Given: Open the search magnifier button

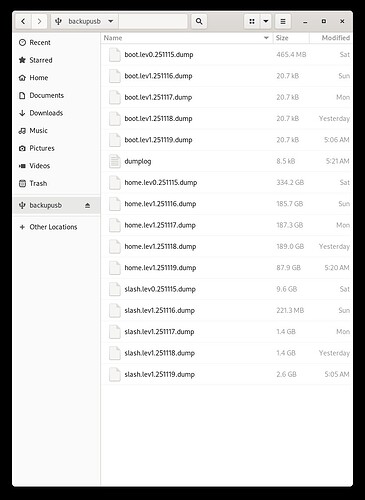Looking at the screenshot, I should (199, 21).
